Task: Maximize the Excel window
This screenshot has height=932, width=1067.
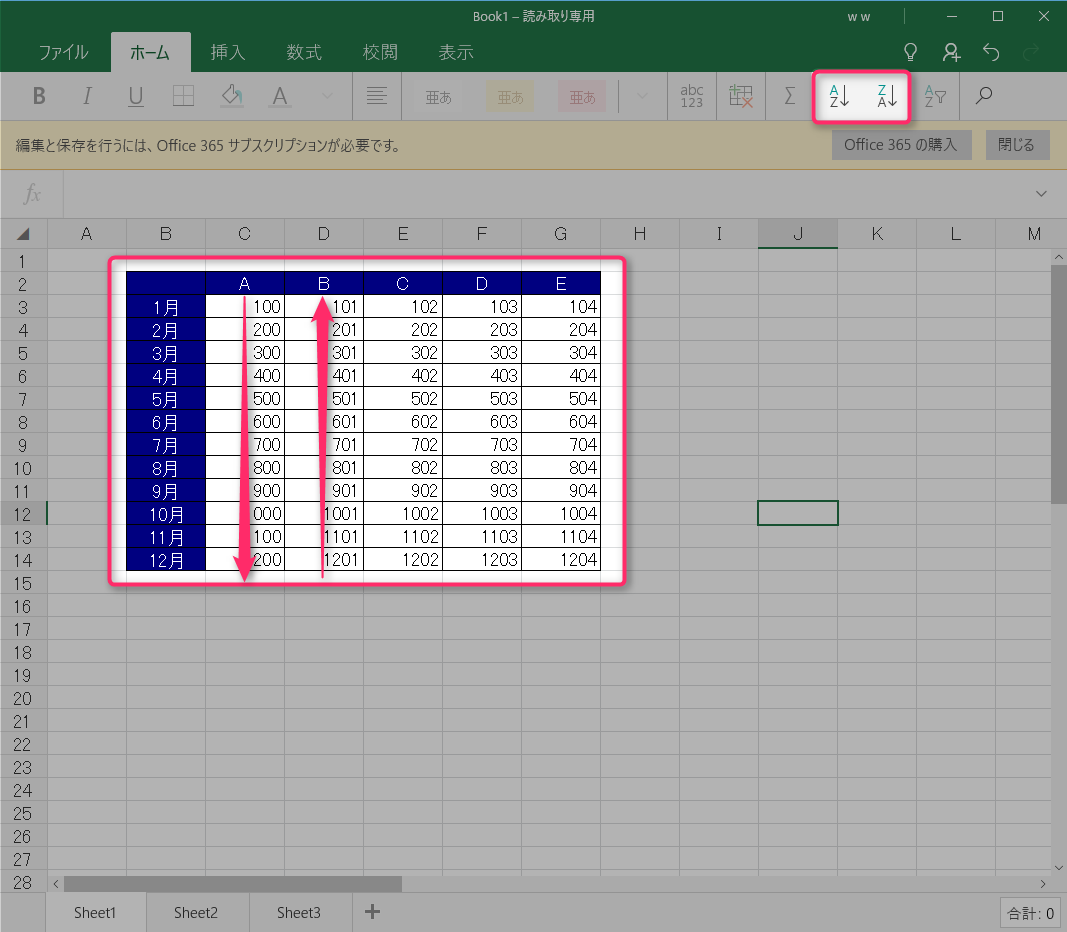Action: [x=998, y=16]
